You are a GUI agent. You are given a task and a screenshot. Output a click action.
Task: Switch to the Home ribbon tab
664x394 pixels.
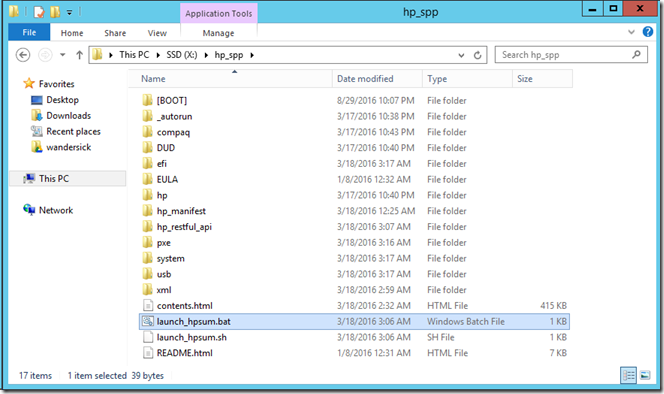pos(72,33)
